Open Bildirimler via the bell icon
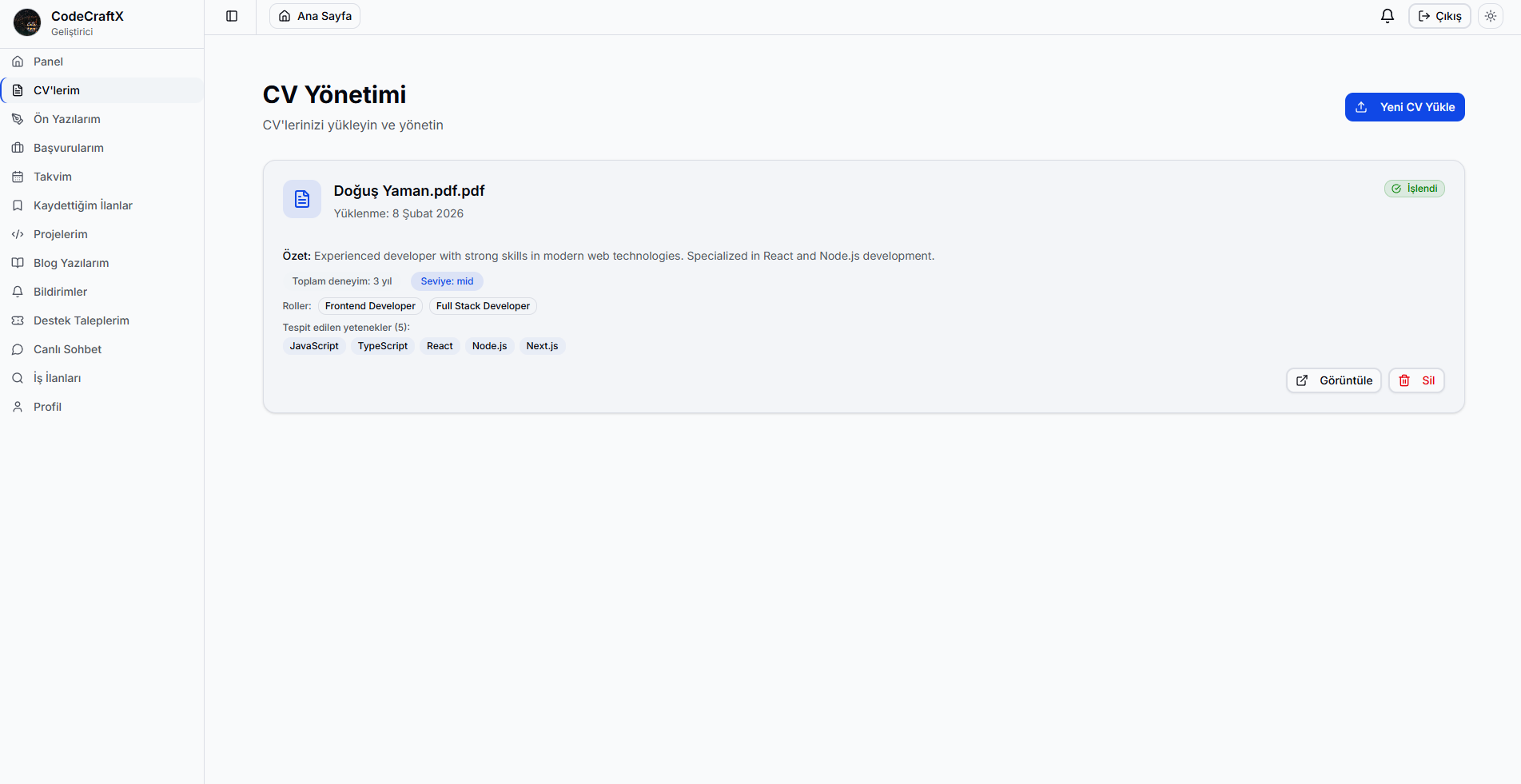 [x=18, y=291]
